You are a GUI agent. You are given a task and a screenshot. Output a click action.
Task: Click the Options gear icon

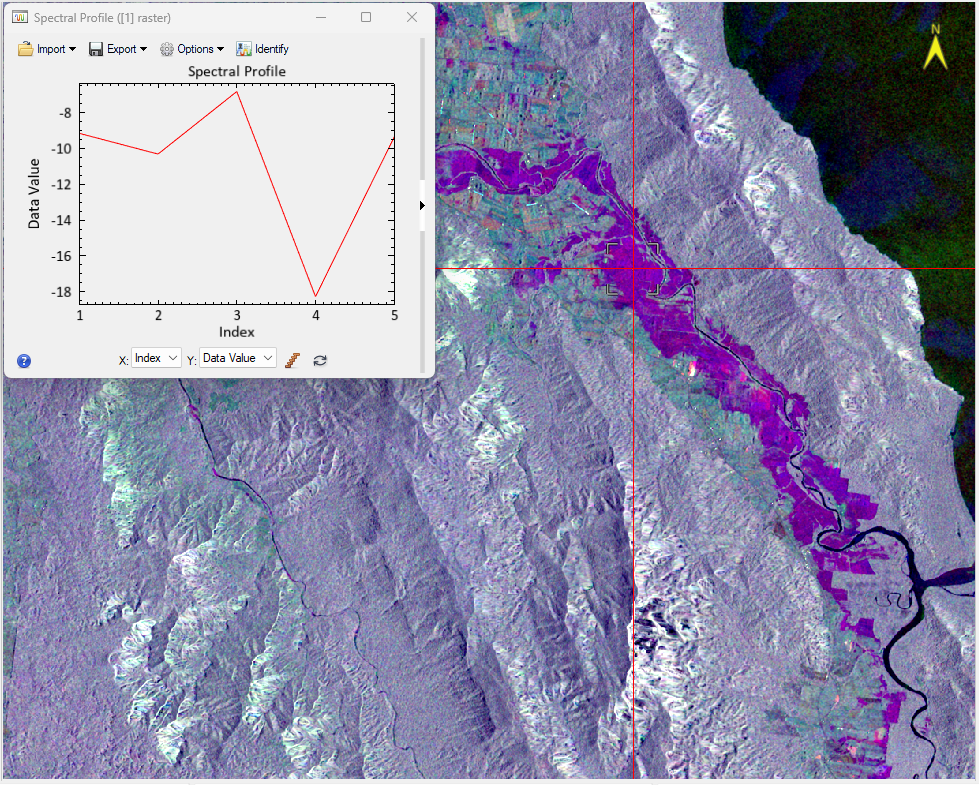tap(167, 49)
